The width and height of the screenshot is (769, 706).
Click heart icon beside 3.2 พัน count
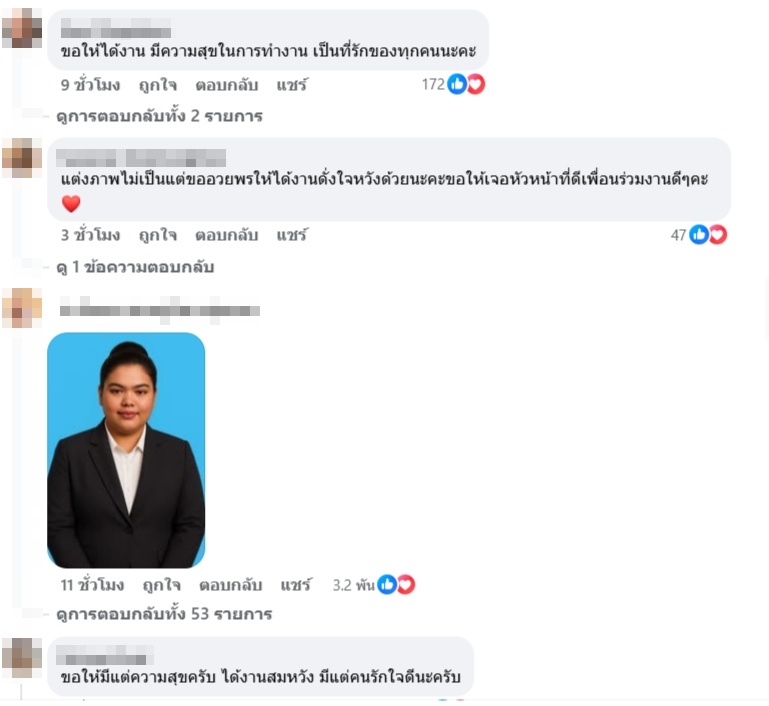(406, 584)
